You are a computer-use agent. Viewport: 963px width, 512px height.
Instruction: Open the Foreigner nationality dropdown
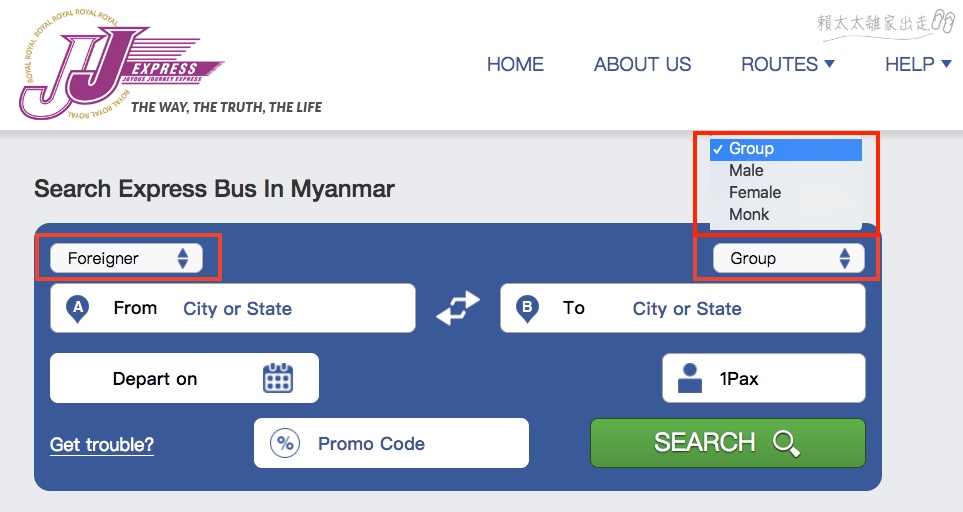127,258
